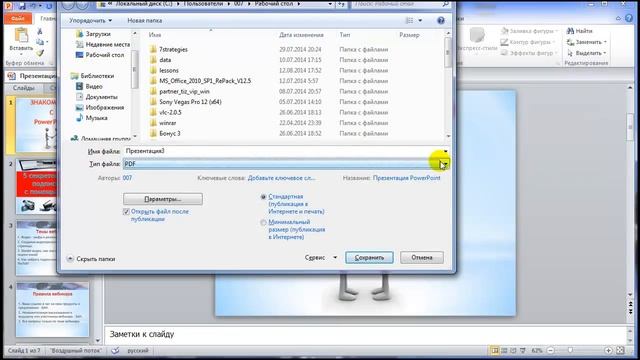This screenshot has width=640, height=360.
Task: Minimize the ribbon with the caret icon
Action: [618, 18]
